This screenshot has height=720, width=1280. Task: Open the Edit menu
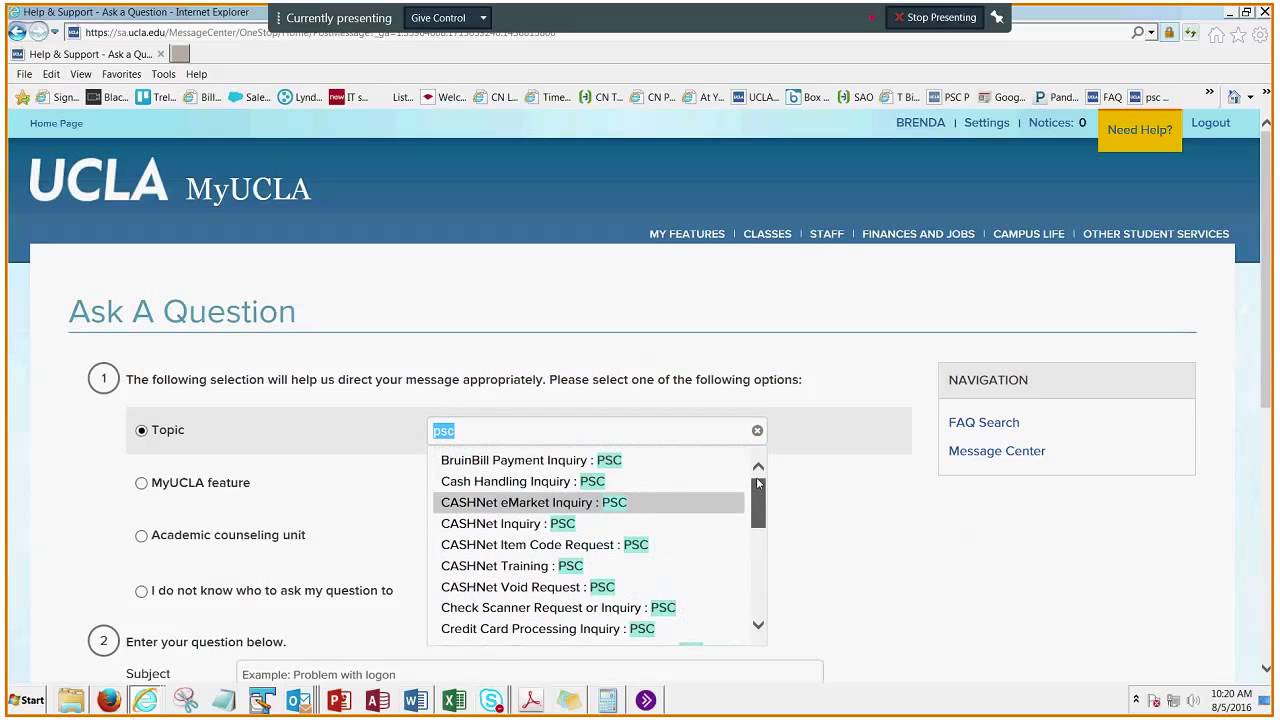coord(51,74)
